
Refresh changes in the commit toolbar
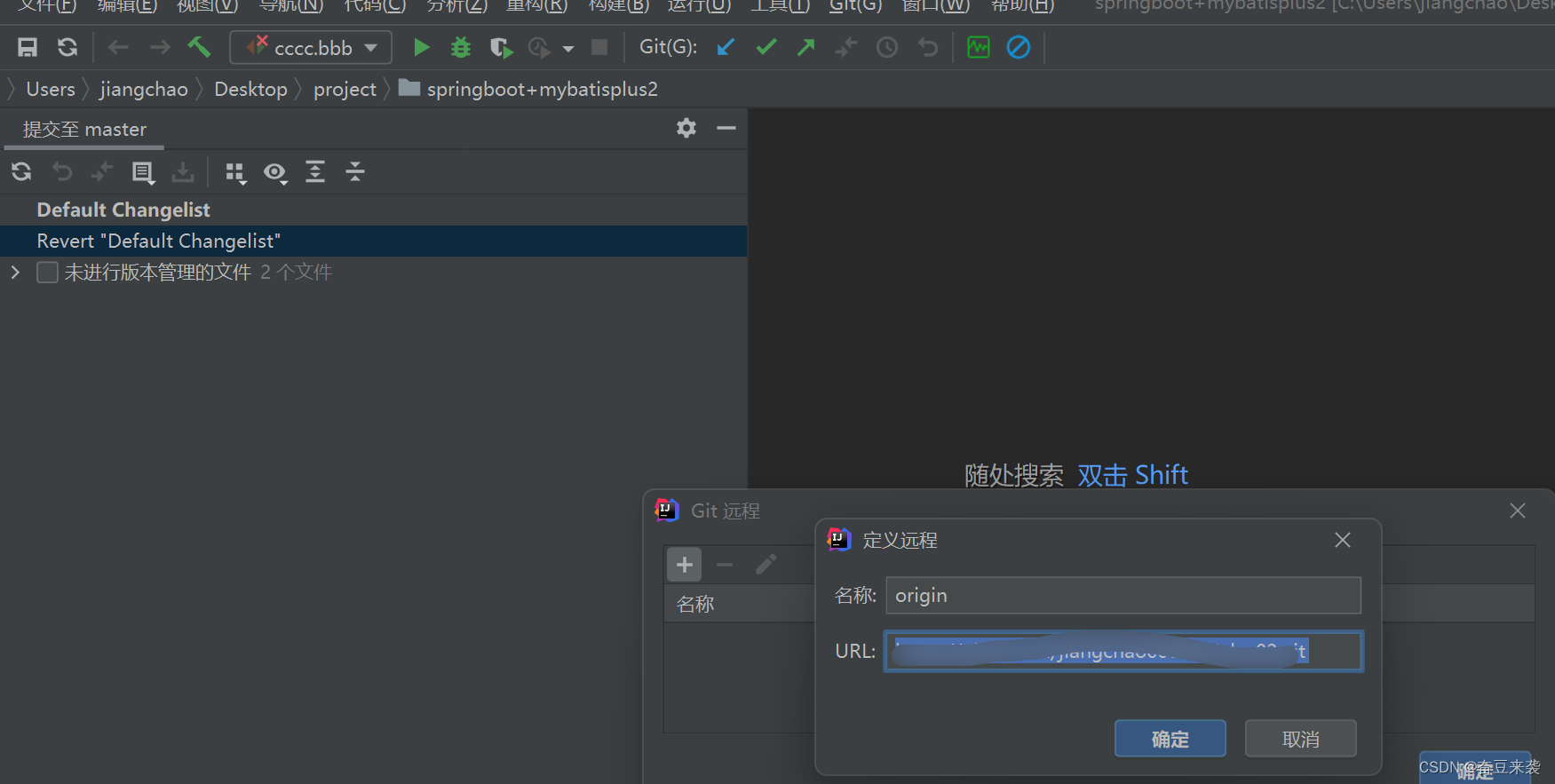click(21, 171)
